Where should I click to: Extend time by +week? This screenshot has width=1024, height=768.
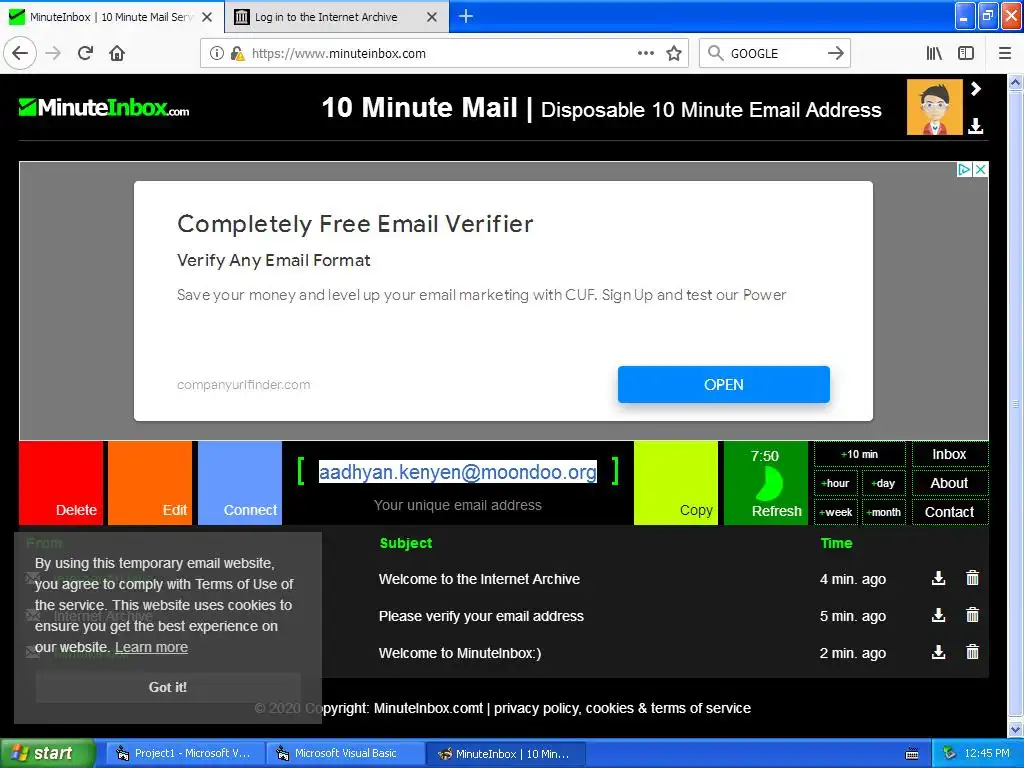coord(836,512)
